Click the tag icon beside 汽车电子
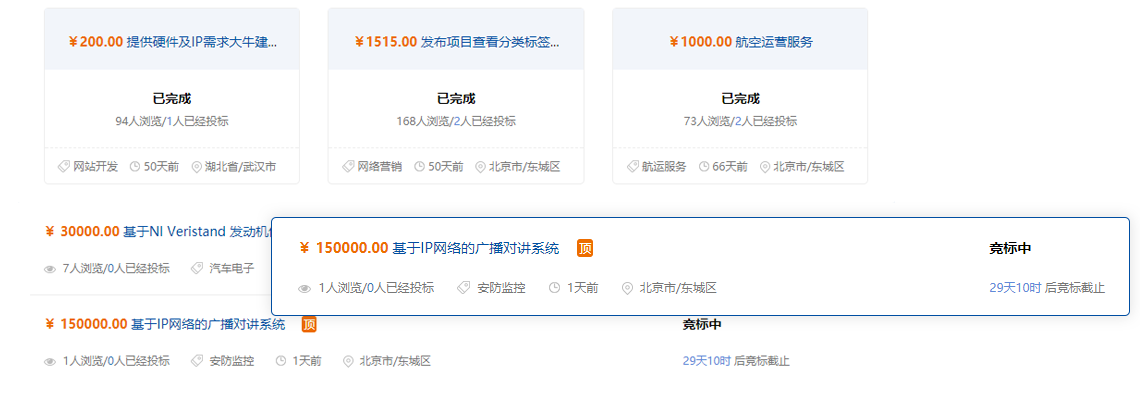The width and height of the screenshot is (1140, 400). [x=198, y=269]
